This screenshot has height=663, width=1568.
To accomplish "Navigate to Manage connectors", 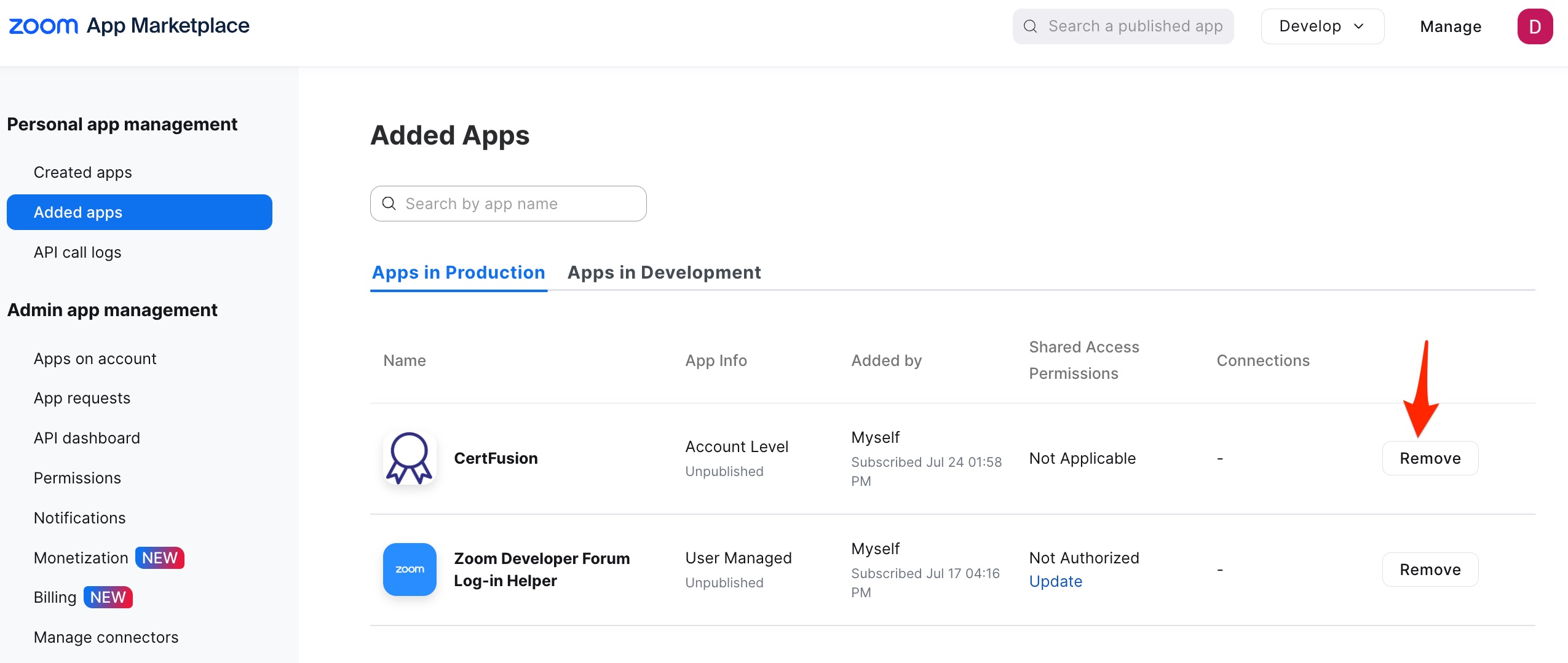I will (x=106, y=637).
